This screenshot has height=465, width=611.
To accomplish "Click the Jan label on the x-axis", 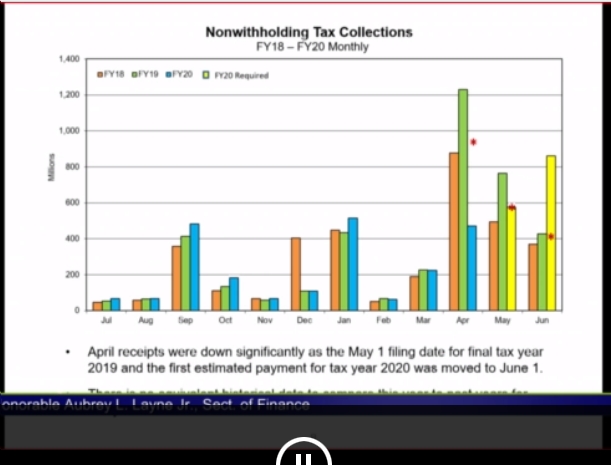I will [344, 320].
